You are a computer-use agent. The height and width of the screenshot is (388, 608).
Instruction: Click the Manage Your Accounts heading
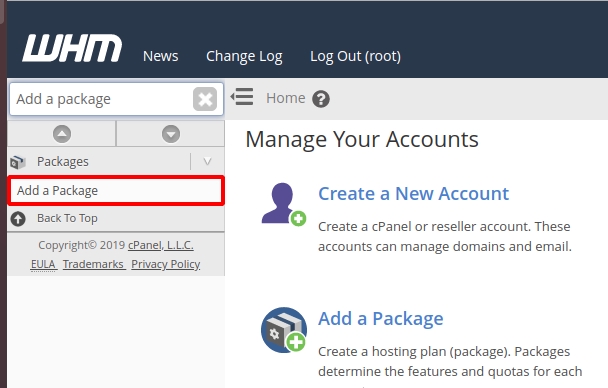point(362,140)
